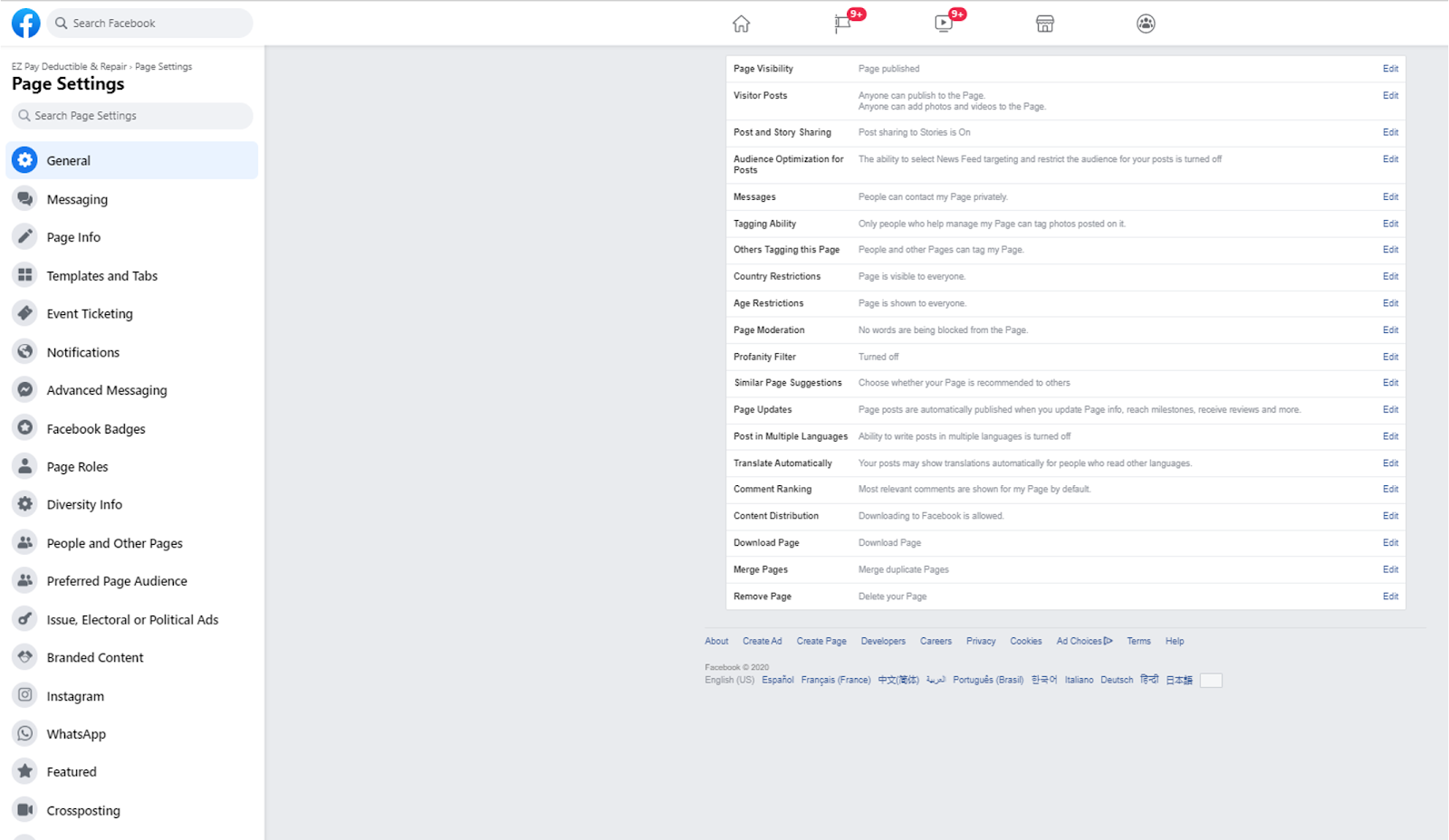Edit the Download Page row

[x=1390, y=542]
